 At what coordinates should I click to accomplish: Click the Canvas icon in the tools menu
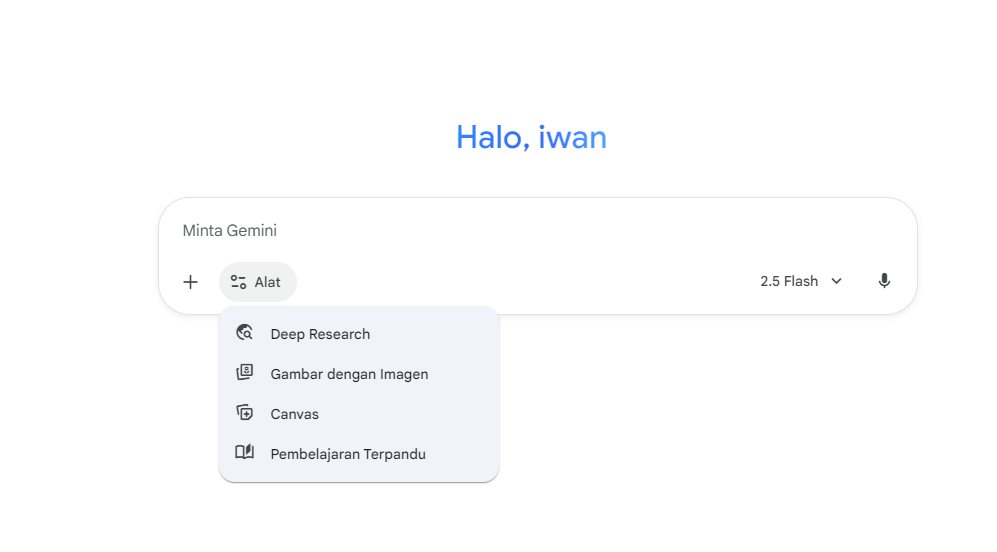pos(245,413)
